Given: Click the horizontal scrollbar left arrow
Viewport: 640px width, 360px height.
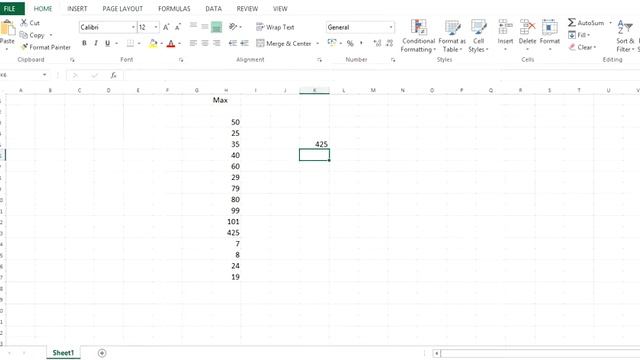Looking at the screenshot, I should tap(436, 353).
